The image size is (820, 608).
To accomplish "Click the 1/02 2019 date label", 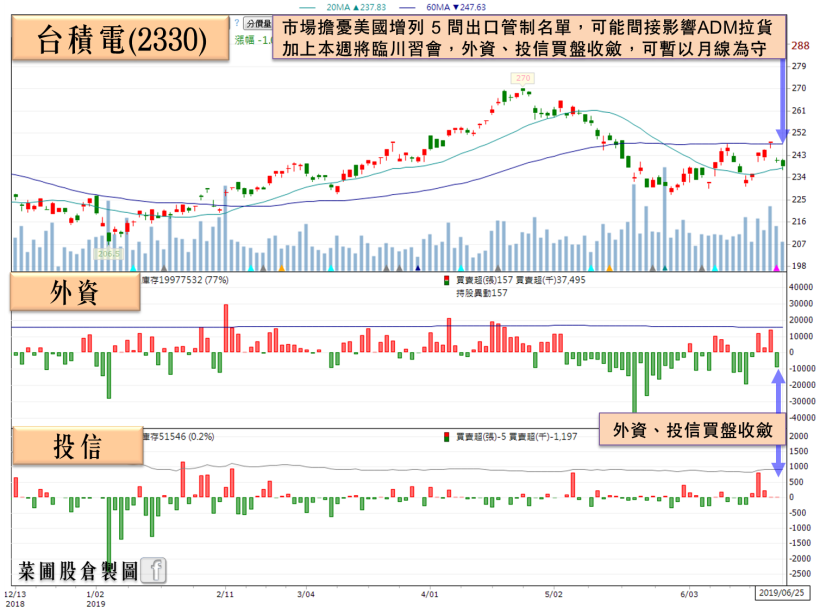I will (x=95, y=599).
